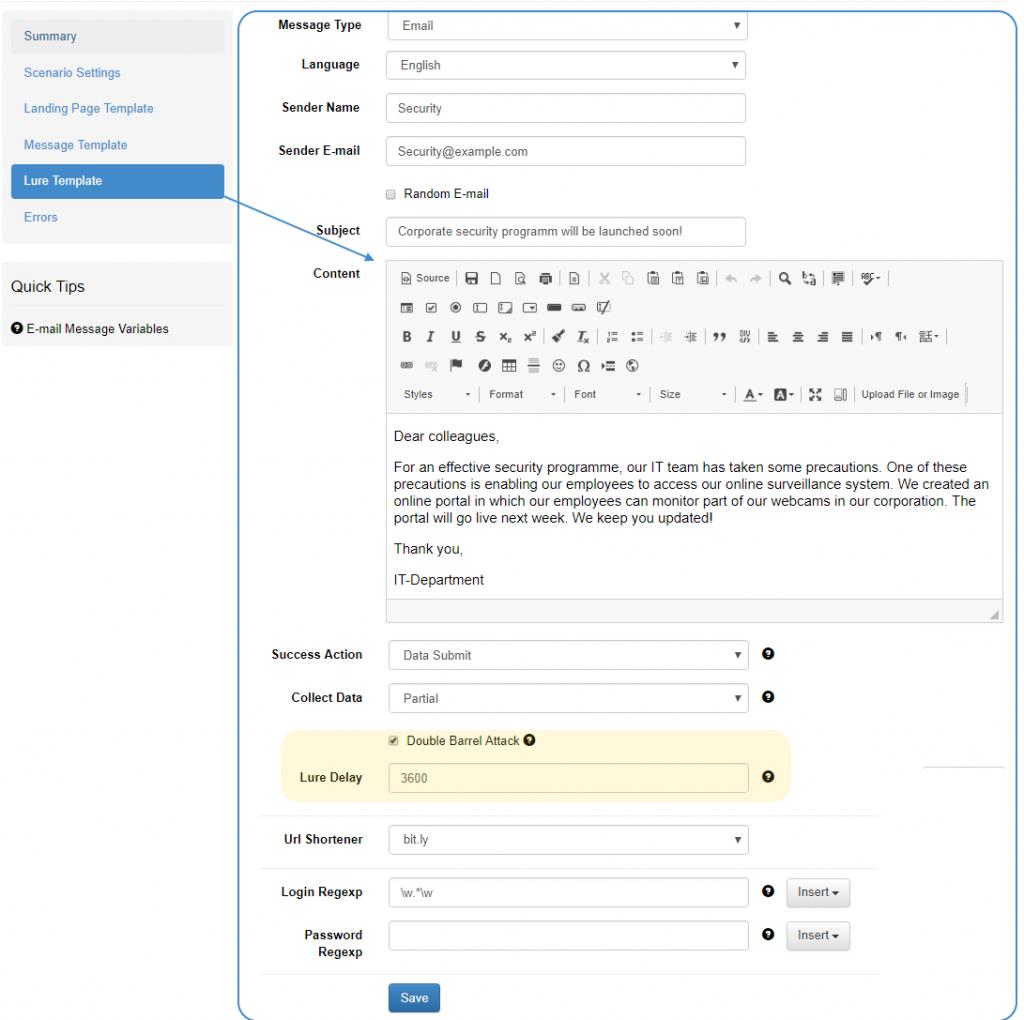Open the Language dropdown
Screen dimensions: 1024x1020
tap(566, 65)
